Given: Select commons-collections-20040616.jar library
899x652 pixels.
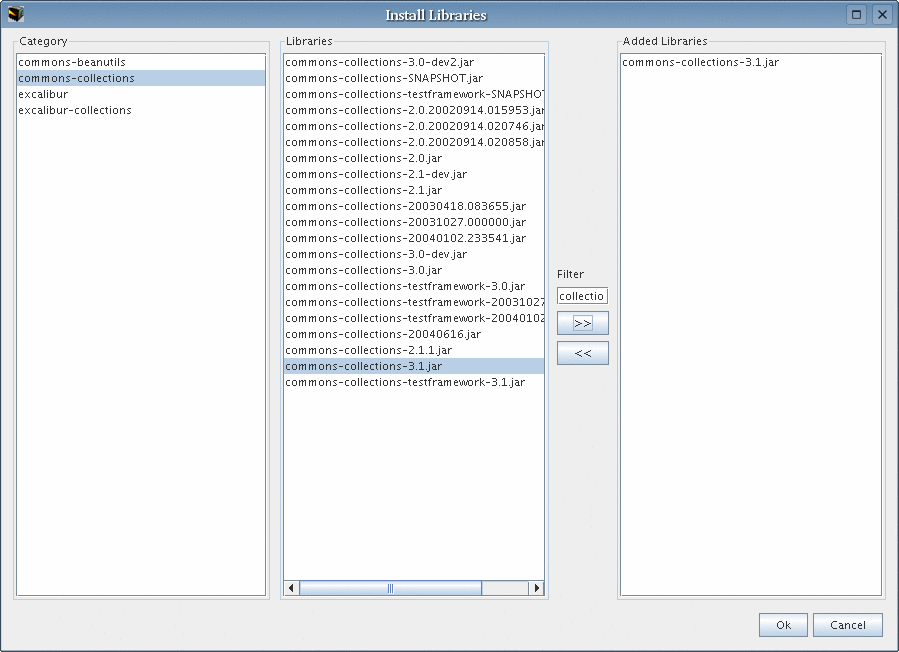Looking at the screenshot, I should (x=413, y=334).
